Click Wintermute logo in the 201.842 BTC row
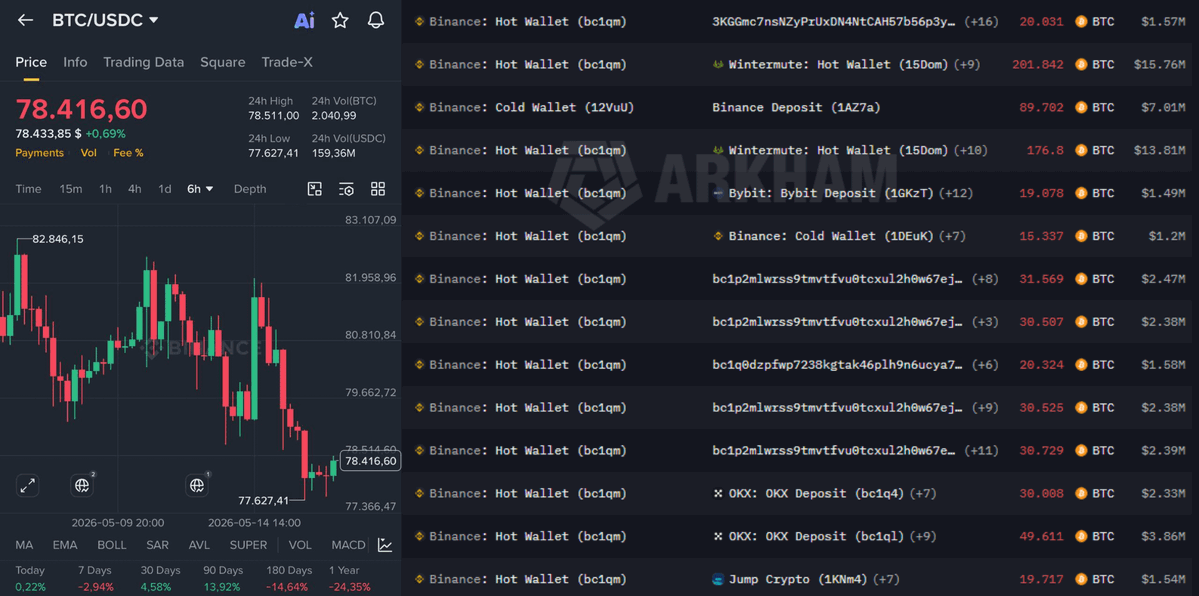 pos(718,65)
